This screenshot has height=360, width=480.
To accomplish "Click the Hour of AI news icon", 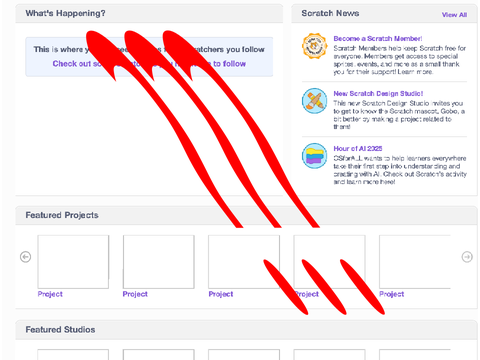I will (314, 156).
